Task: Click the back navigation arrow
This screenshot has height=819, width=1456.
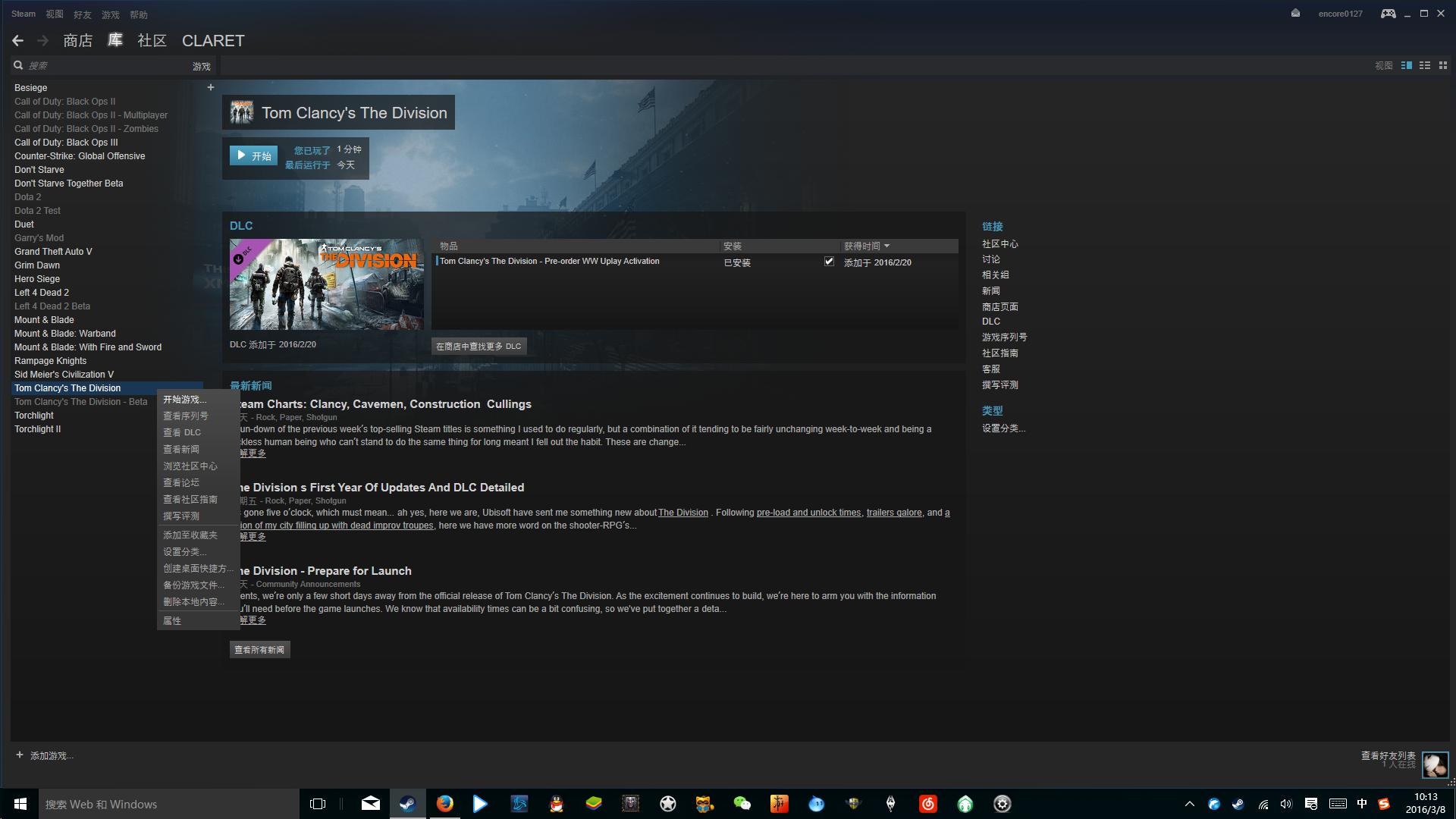Action: coord(18,41)
